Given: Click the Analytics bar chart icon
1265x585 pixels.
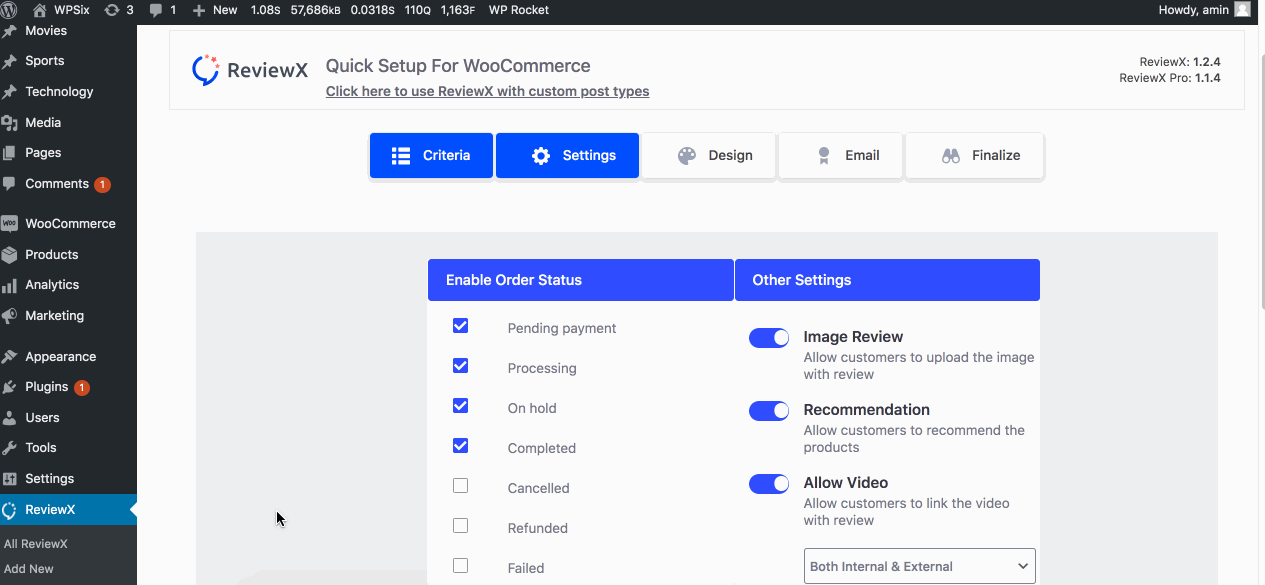Looking at the screenshot, I should click(x=10, y=285).
